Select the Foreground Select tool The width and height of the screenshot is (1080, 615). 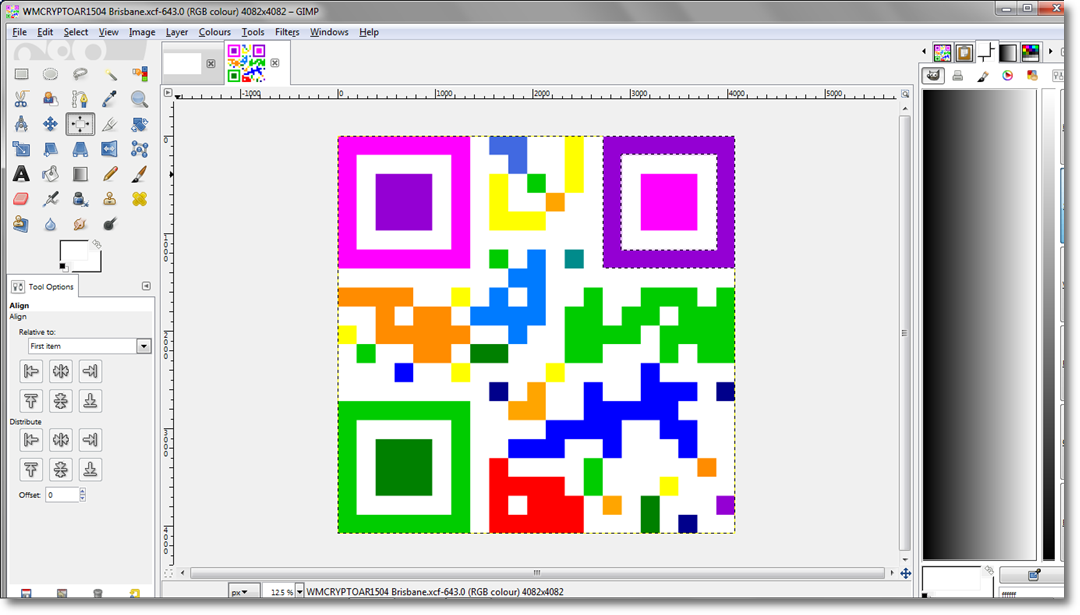(x=50, y=99)
